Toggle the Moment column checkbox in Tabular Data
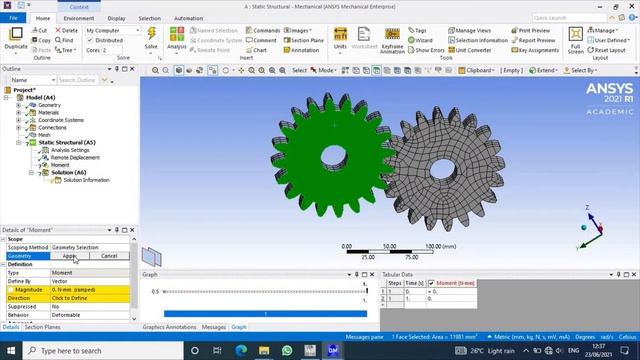The height and width of the screenshot is (360, 640). (431, 283)
